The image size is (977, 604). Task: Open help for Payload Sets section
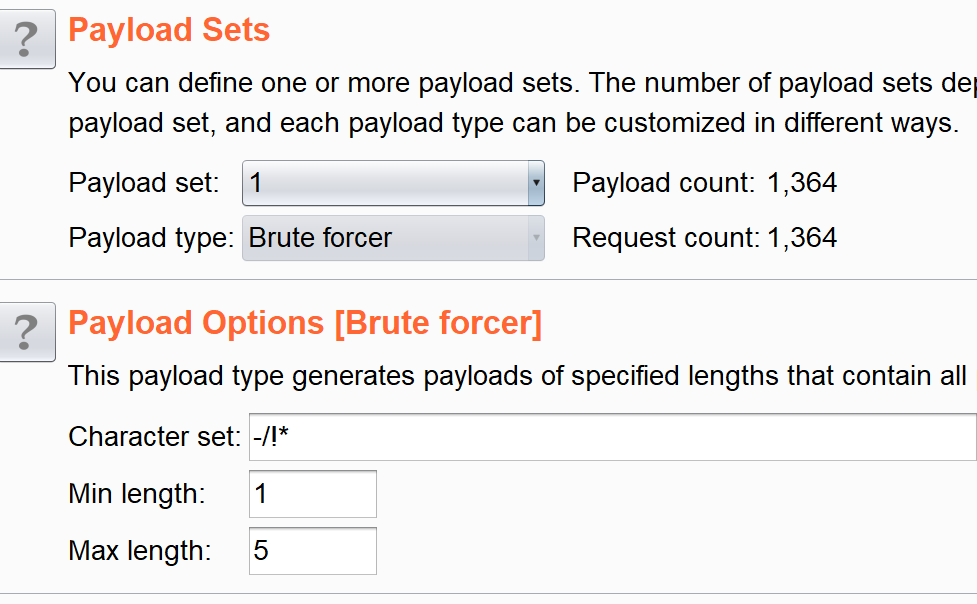26,39
